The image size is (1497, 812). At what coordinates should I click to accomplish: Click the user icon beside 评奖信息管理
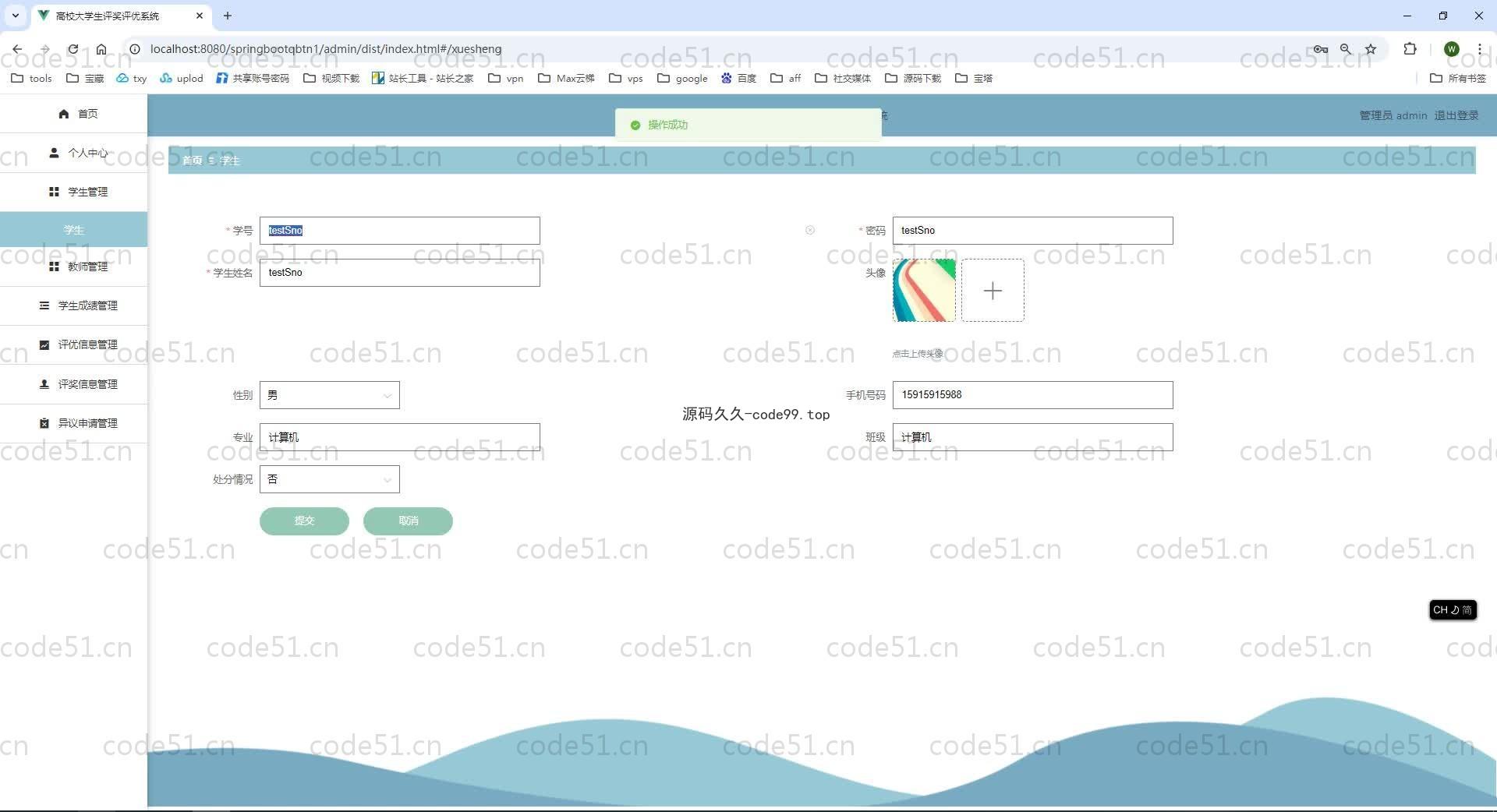pos(44,384)
